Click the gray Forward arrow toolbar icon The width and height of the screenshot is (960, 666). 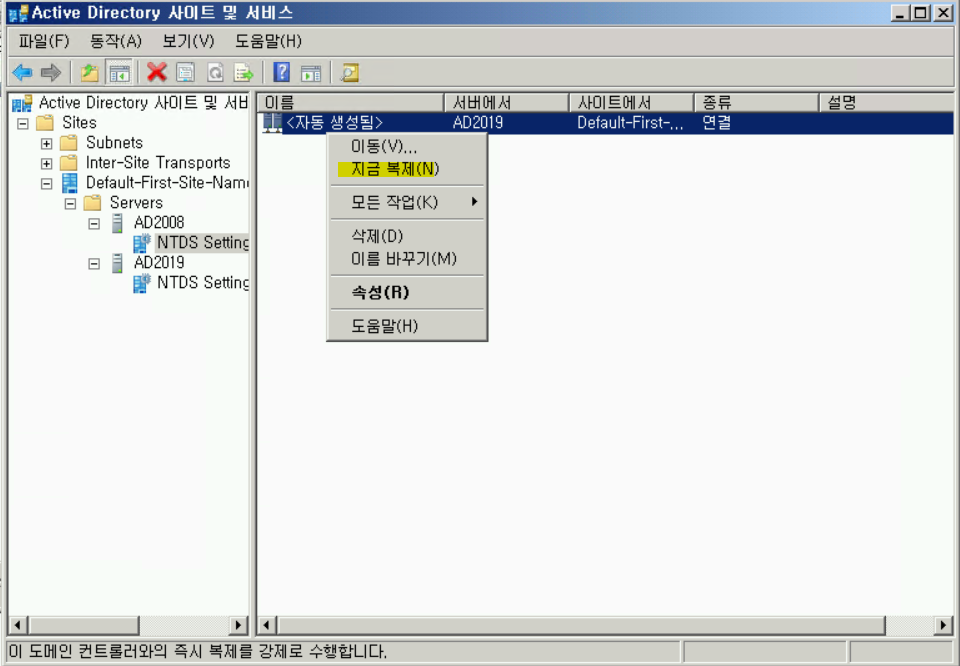coord(51,73)
